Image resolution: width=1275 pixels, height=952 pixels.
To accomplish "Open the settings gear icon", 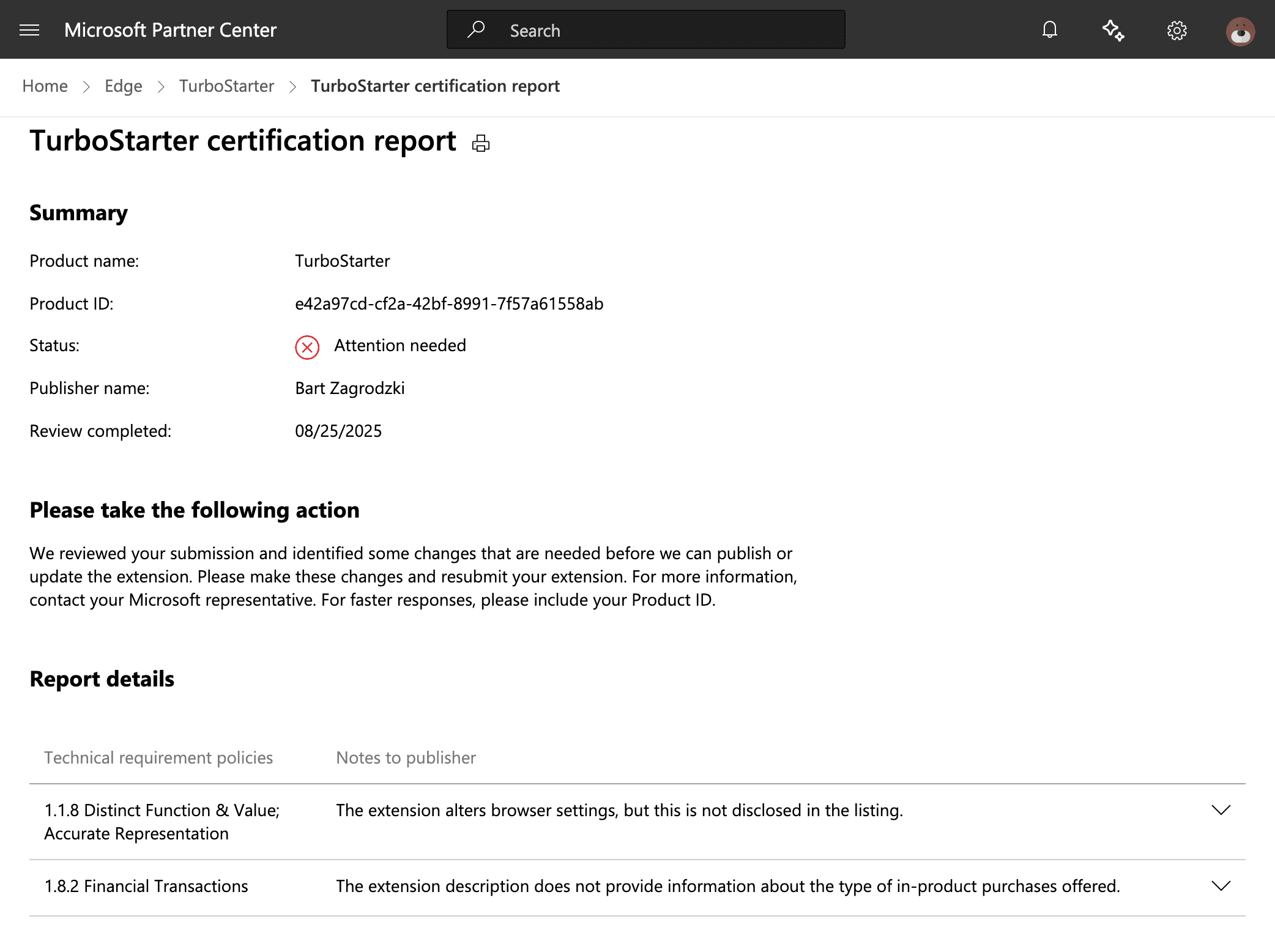I will point(1176,29).
